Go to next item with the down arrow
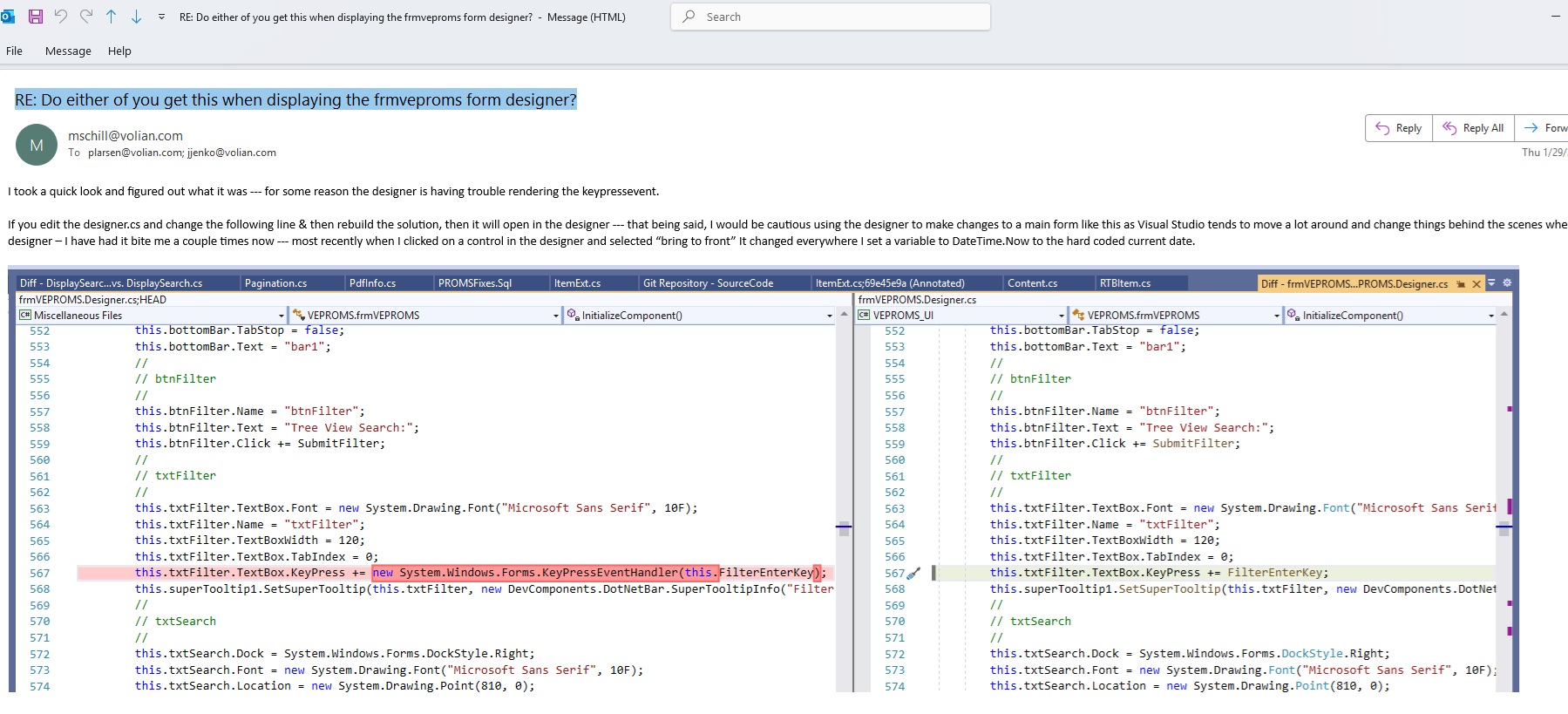The width and height of the screenshot is (1568, 714). [137, 17]
